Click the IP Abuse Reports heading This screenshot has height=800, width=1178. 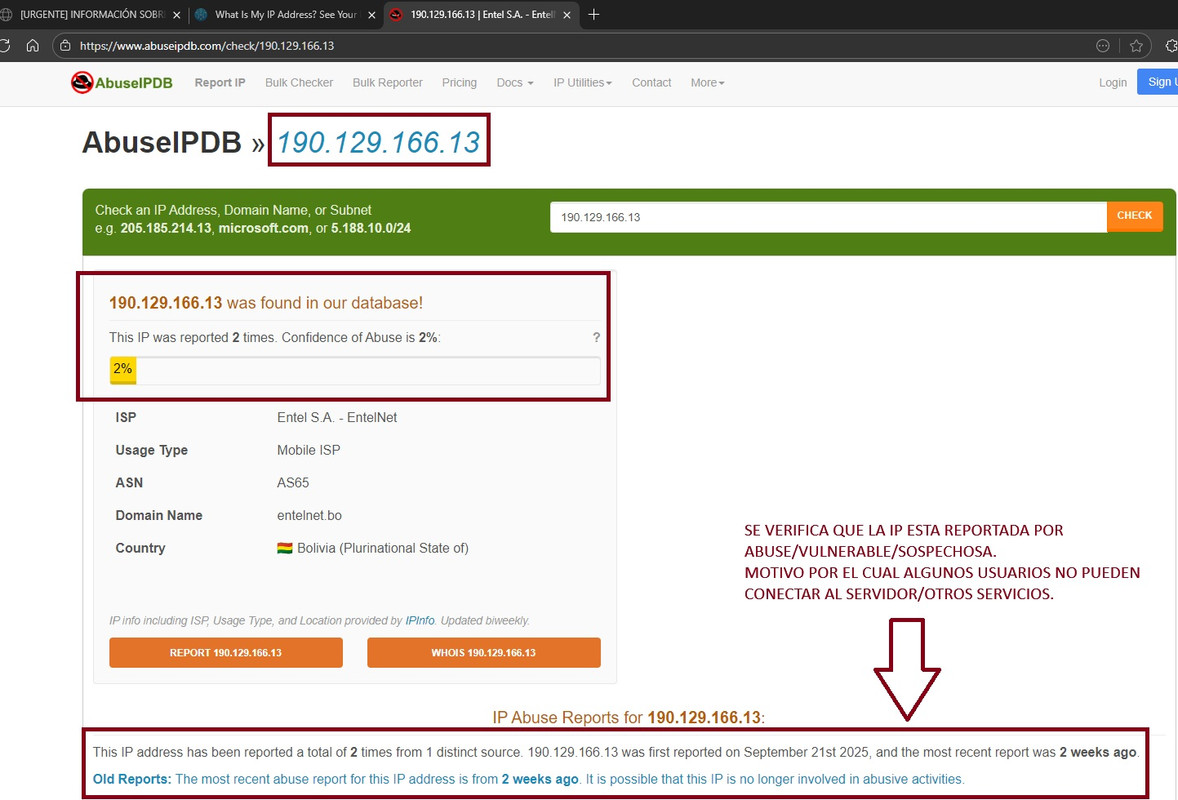pyautogui.click(x=628, y=717)
